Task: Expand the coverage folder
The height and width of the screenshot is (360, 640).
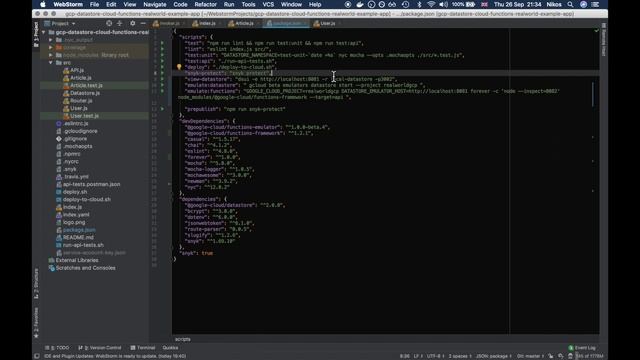Action: 51,47
